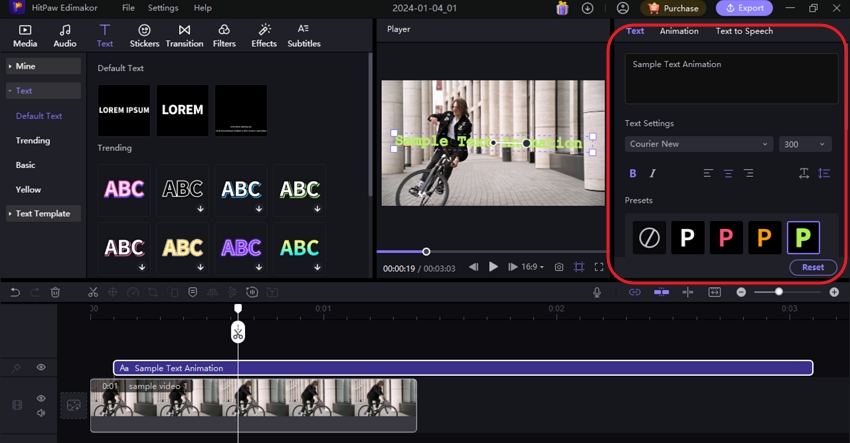Switch to the Animation tab
This screenshot has height=443, width=850.
click(679, 31)
